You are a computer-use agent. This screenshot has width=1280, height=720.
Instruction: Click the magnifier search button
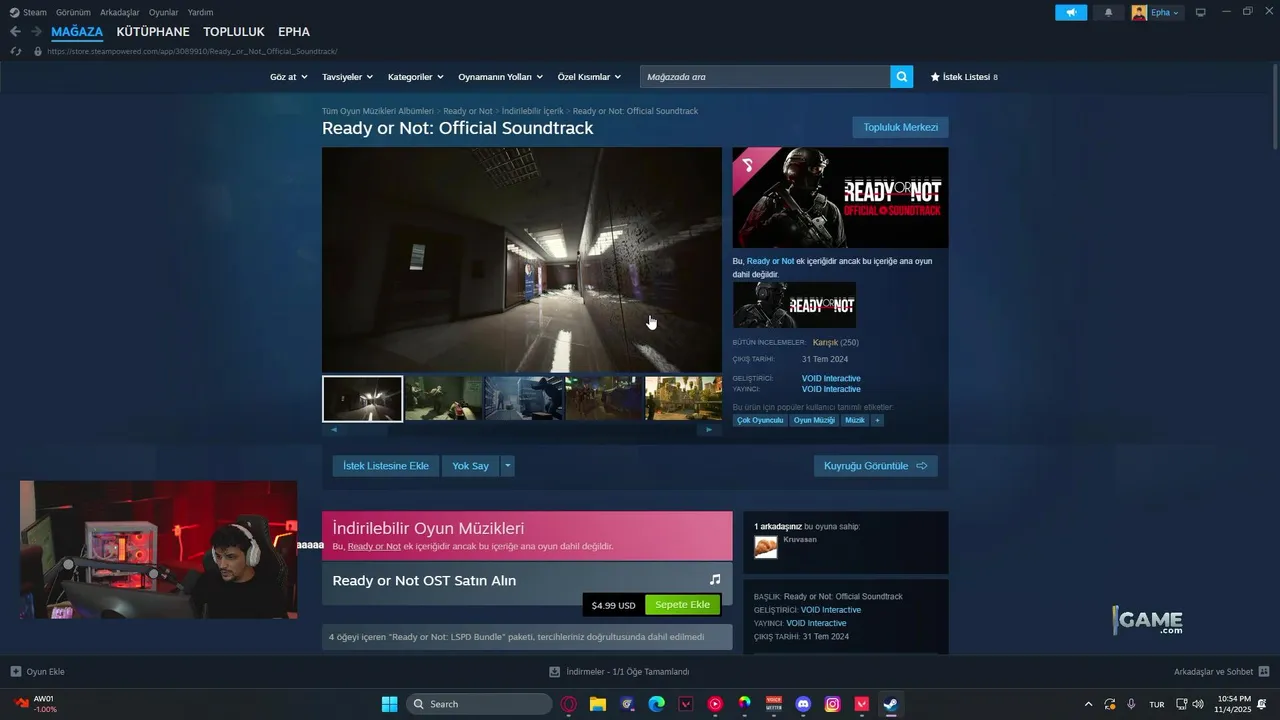coord(902,77)
